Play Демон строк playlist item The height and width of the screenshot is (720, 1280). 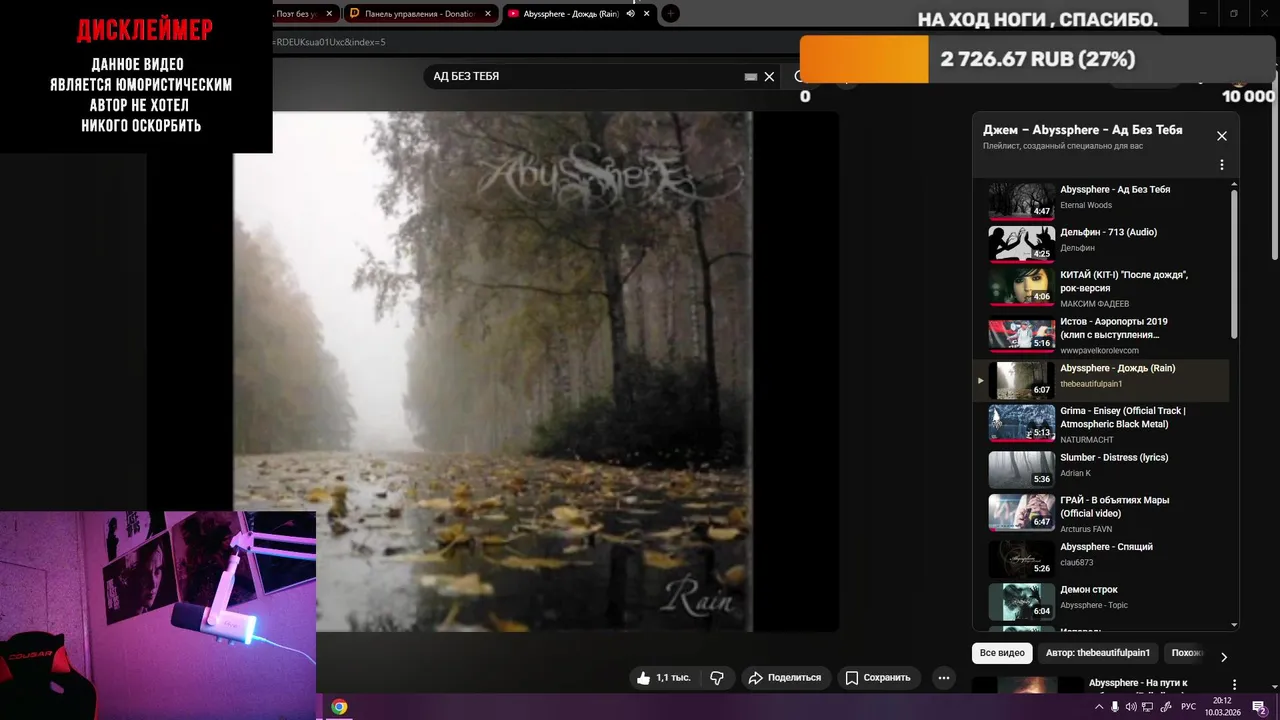click(x=1100, y=601)
